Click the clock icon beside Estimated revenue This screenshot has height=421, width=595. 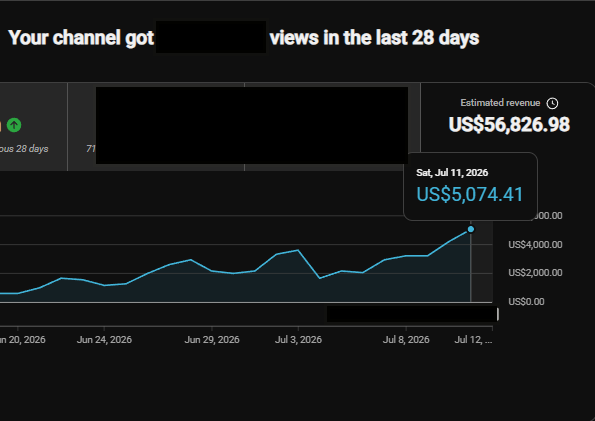[552, 103]
